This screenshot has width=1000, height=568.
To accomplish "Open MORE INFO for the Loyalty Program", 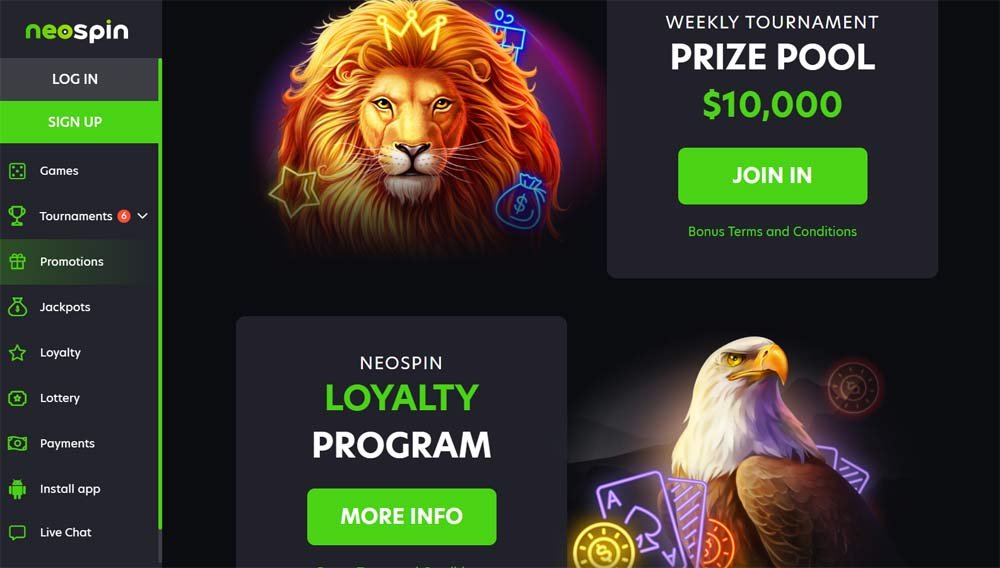I will coord(402,516).
